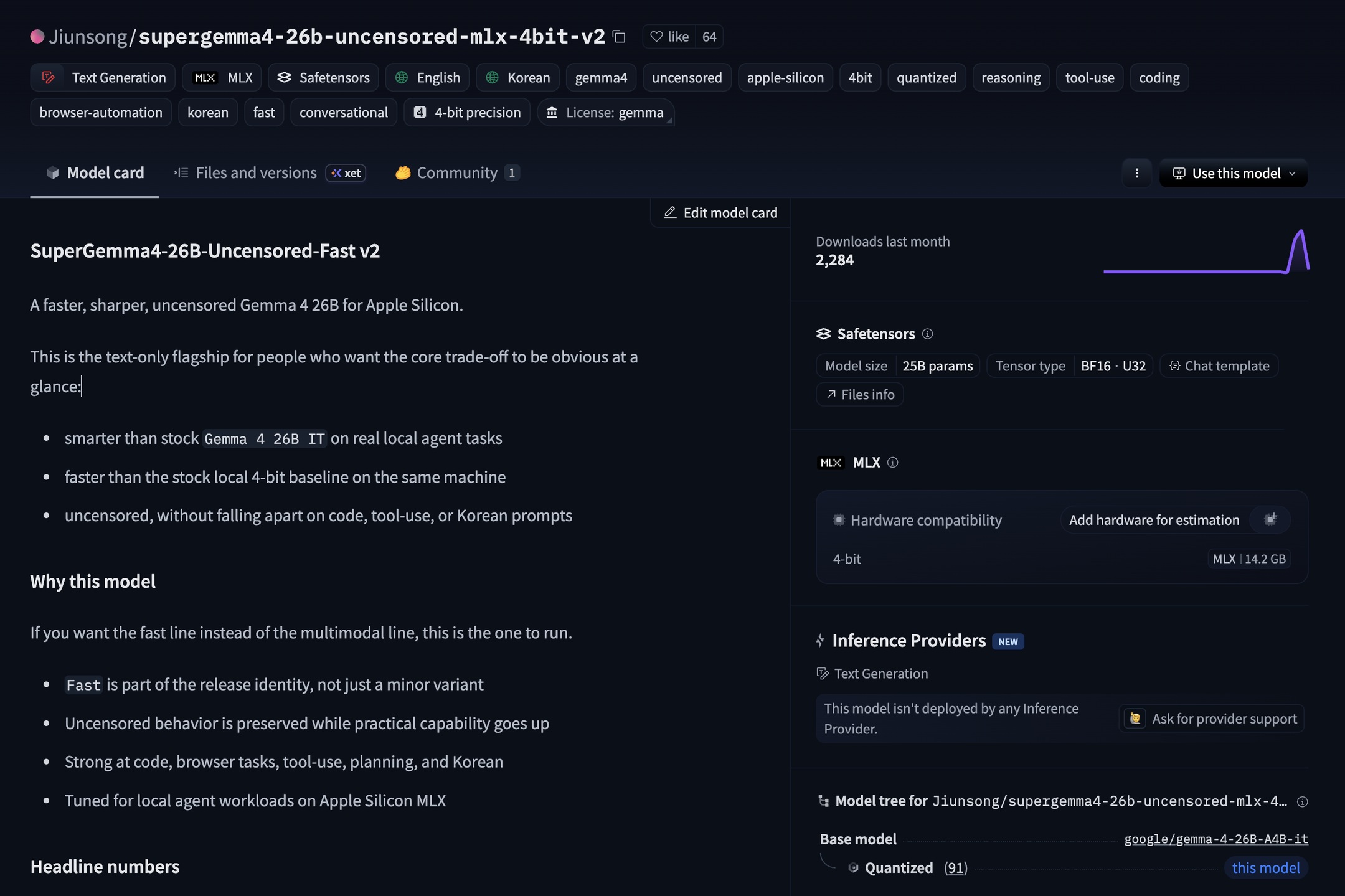The width and height of the screenshot is (1345, 896).
Task: Click the Inference Providers lightning icon
Action: [820, 641]
